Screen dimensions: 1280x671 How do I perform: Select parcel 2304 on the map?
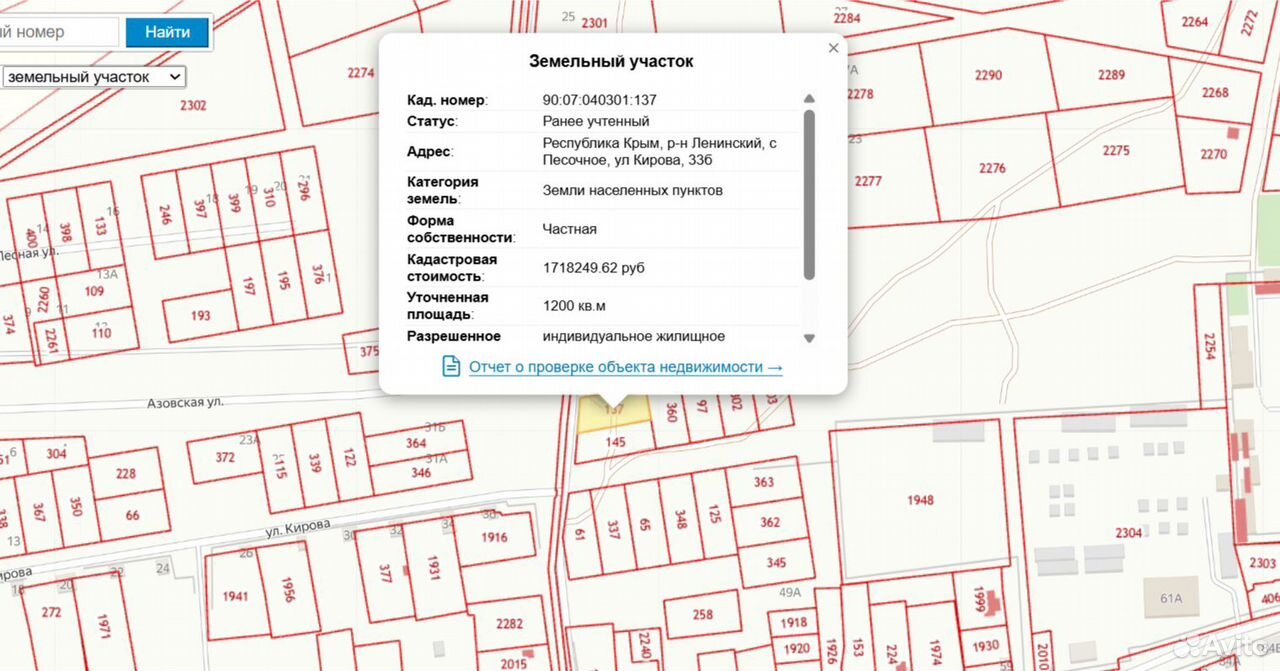coord(1128,533)
